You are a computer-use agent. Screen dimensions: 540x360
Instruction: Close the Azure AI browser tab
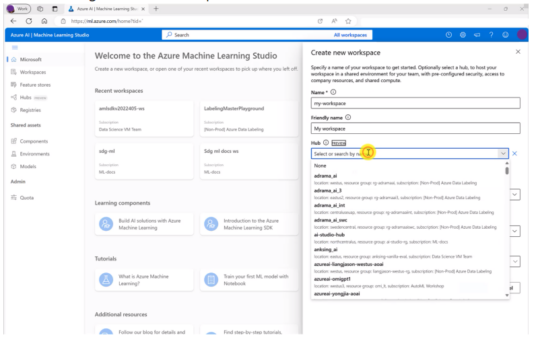coord(143,9)
